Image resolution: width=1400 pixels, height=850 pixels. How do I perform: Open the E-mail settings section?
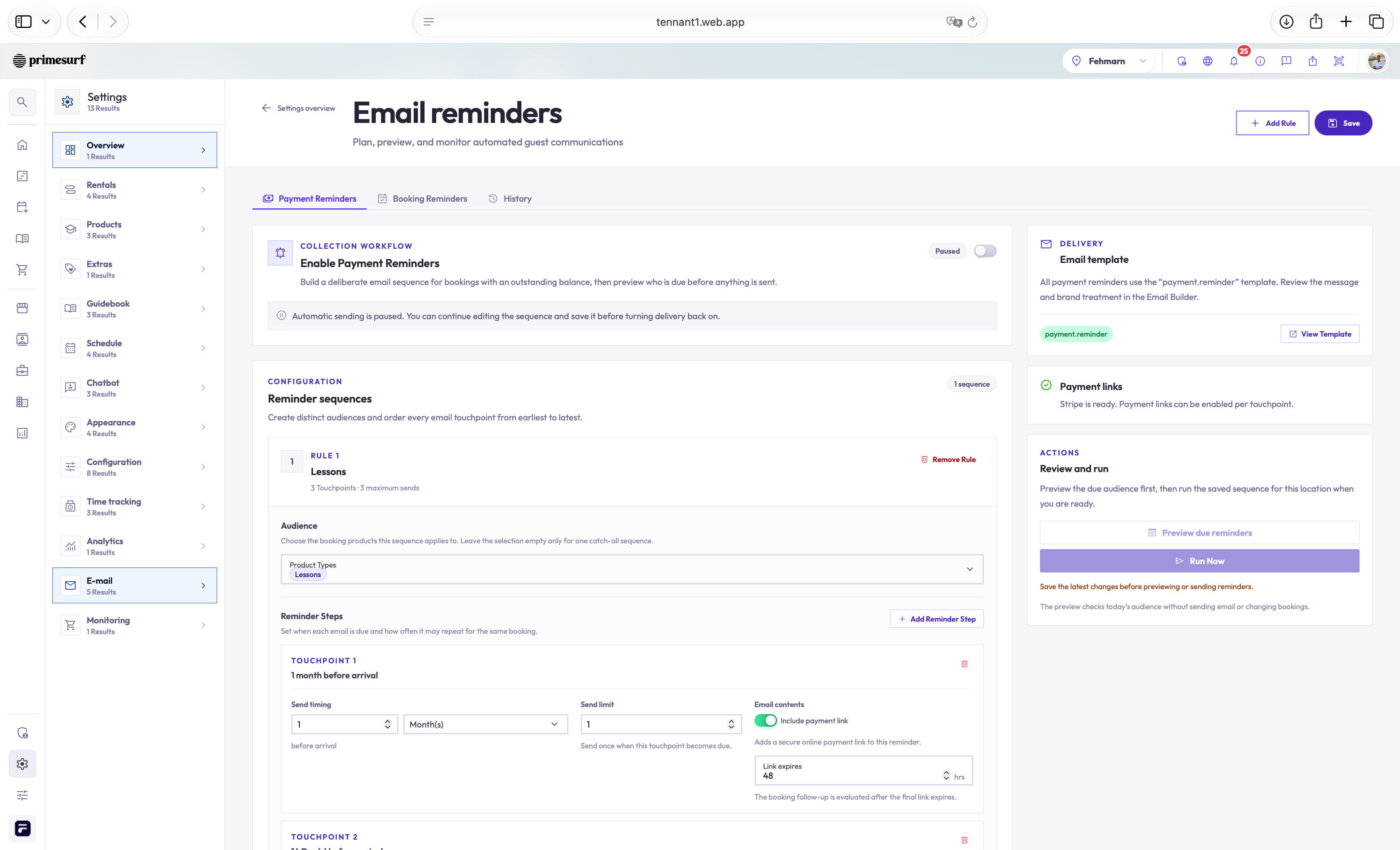click(x=135, y=585)
